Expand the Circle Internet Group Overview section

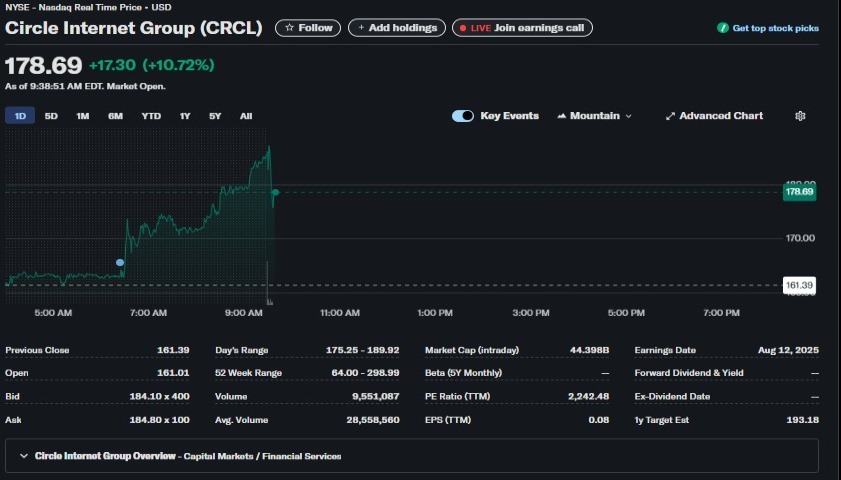[411, 456]
